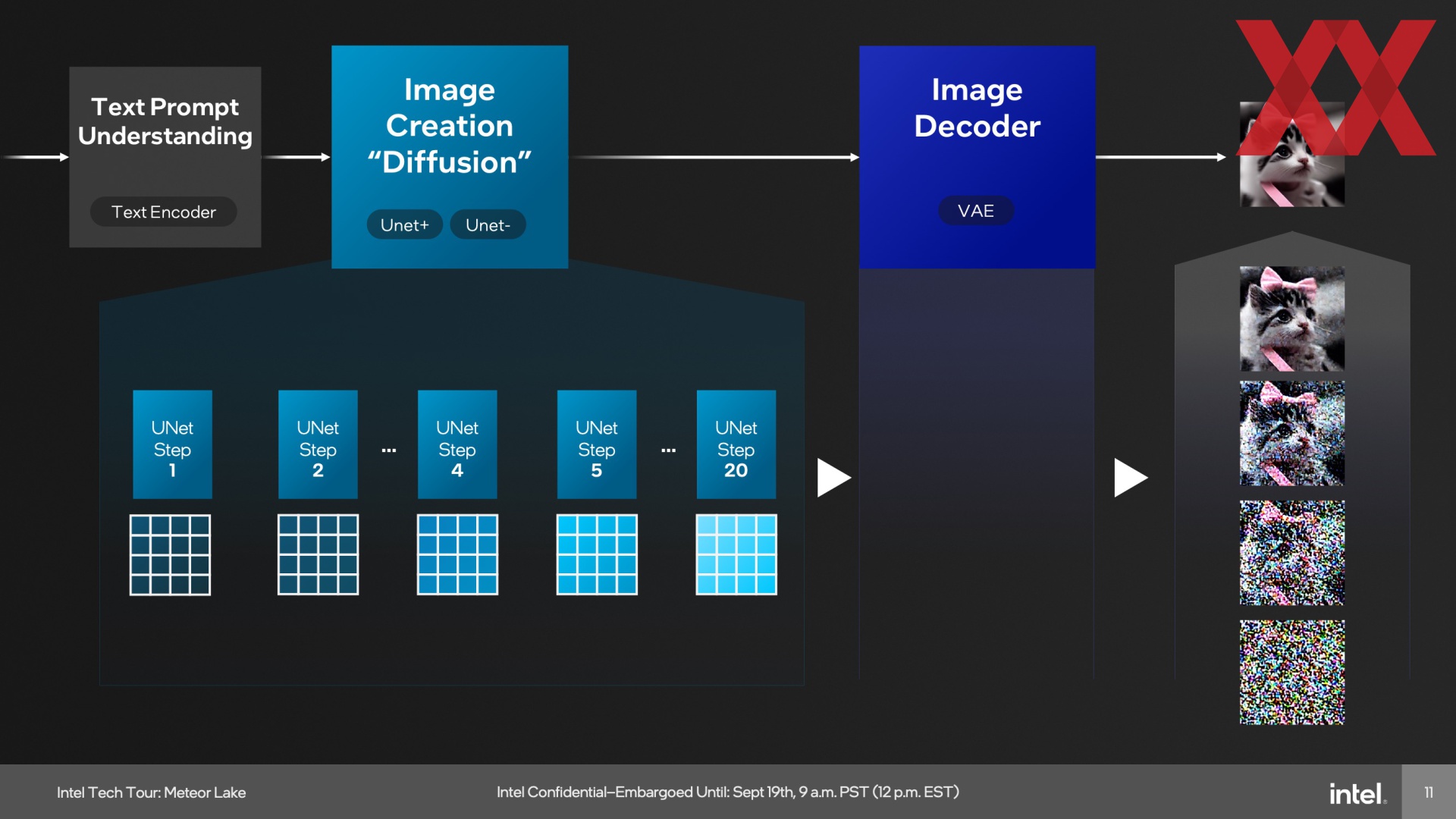Click the UNet Step 4 tile

pyautogui.click(x=457, y=444)
